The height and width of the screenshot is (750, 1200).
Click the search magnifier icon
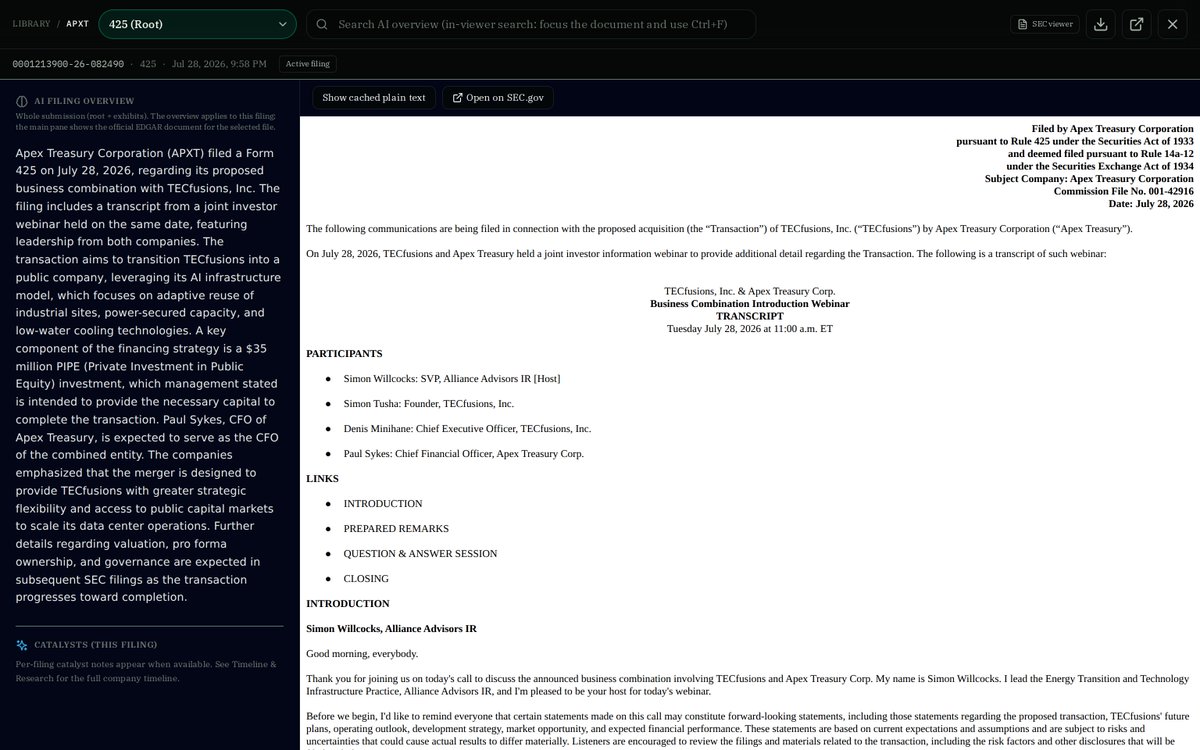(x=322, y=24)
